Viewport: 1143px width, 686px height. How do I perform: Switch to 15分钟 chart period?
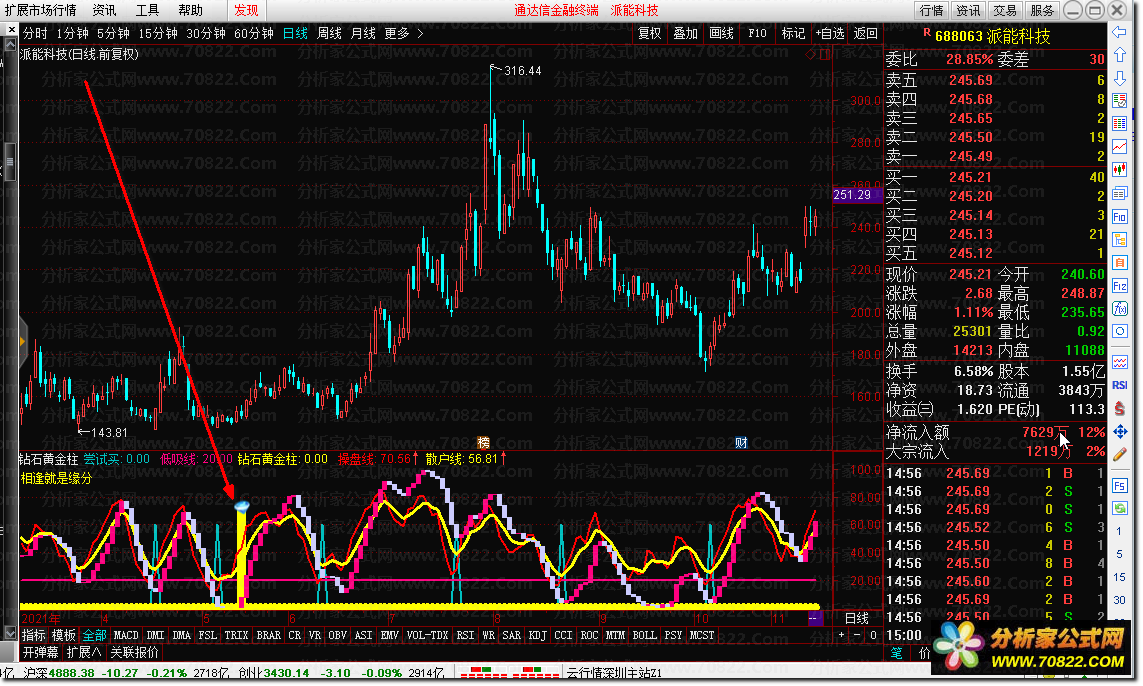pos(157,34)
